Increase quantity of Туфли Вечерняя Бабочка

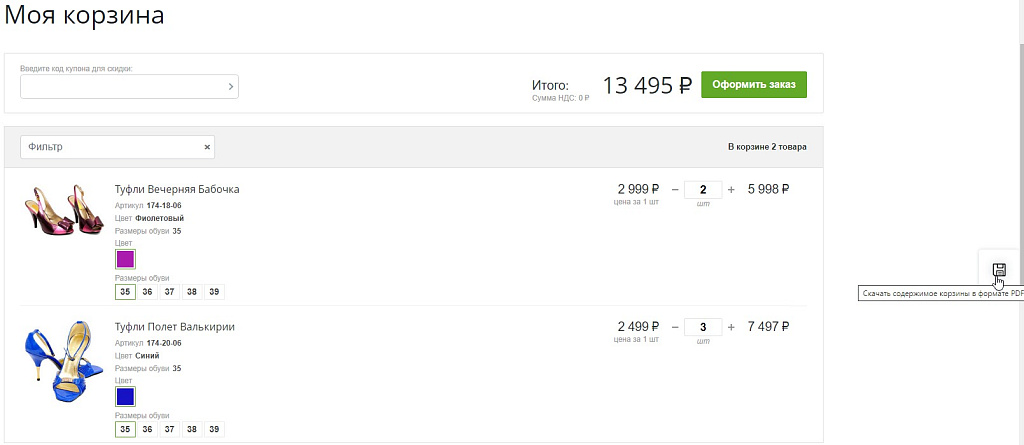731,189
